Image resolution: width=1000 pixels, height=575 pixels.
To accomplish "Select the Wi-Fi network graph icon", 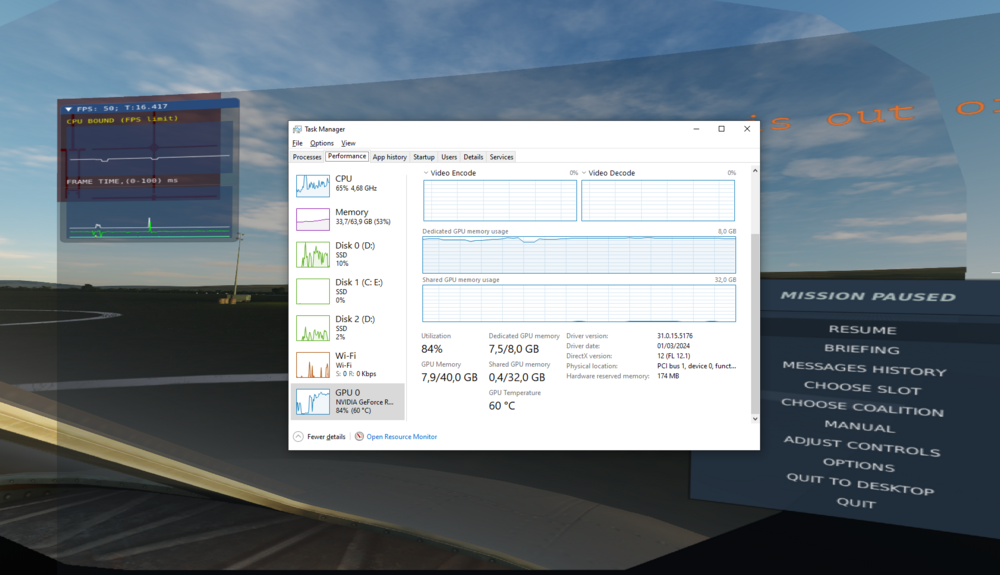I will point(312,365).
